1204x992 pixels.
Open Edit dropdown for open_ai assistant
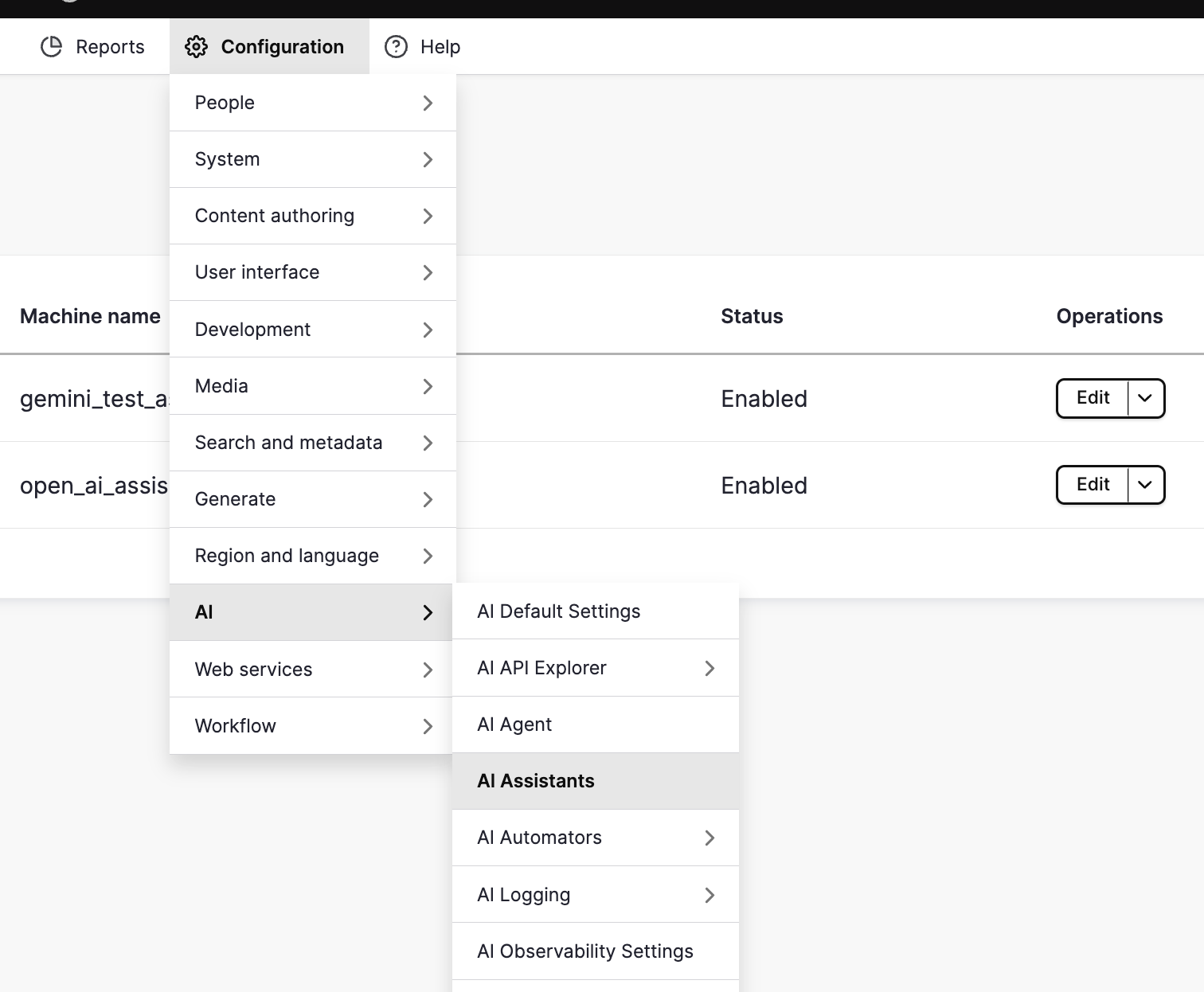[1146, 484]
